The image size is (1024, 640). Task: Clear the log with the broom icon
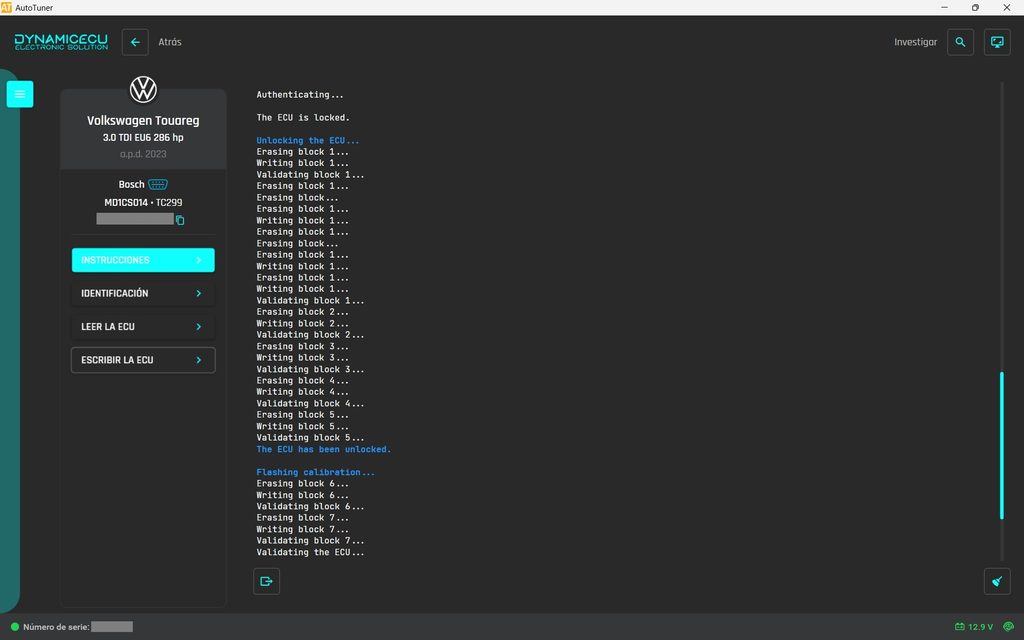tap(997, 581)
